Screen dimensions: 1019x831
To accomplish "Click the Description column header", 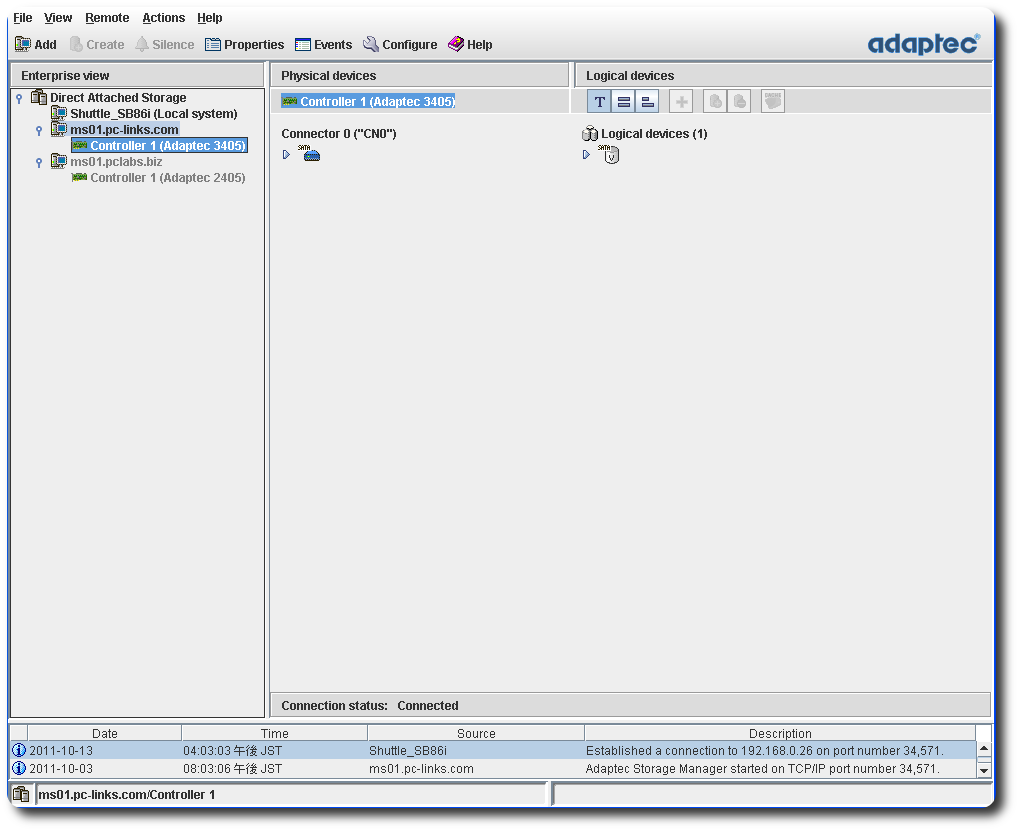I will pos(780,734).
